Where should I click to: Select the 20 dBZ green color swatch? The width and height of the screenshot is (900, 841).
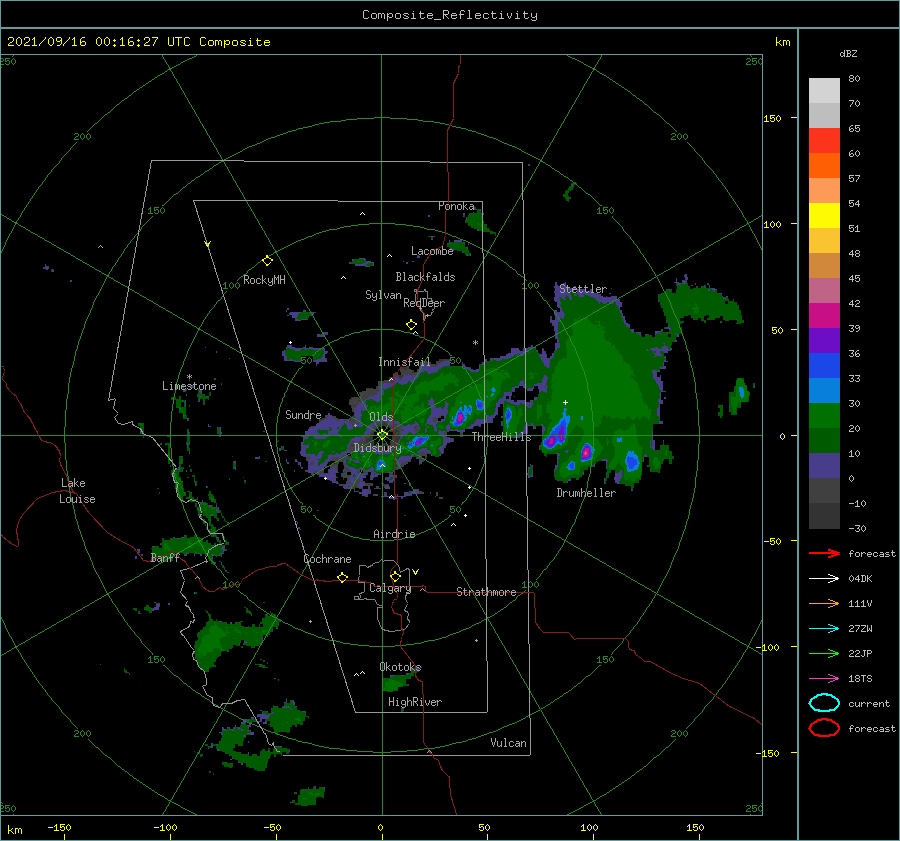click(824, 415)
